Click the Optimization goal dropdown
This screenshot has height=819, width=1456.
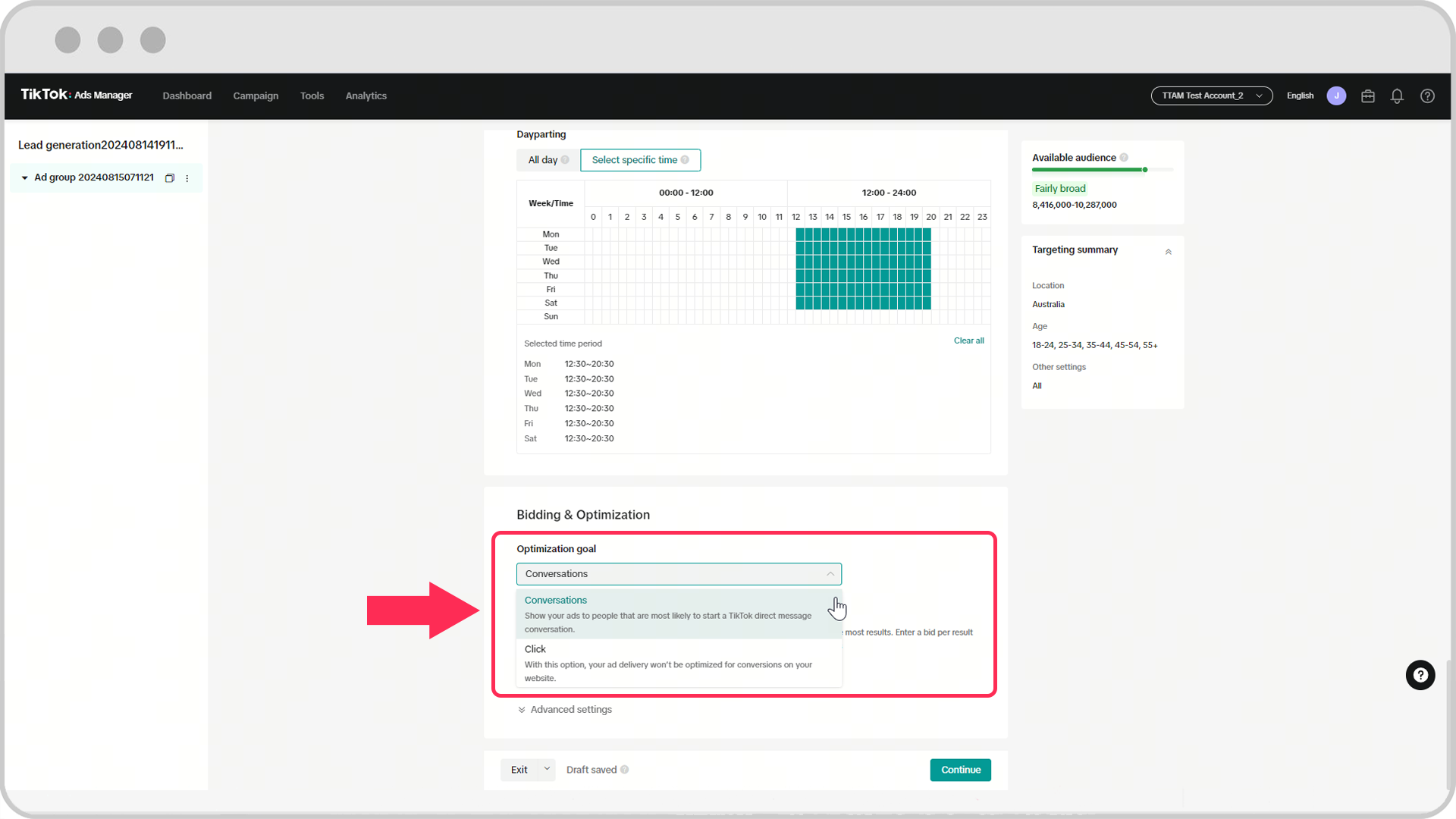pos(679,573)
